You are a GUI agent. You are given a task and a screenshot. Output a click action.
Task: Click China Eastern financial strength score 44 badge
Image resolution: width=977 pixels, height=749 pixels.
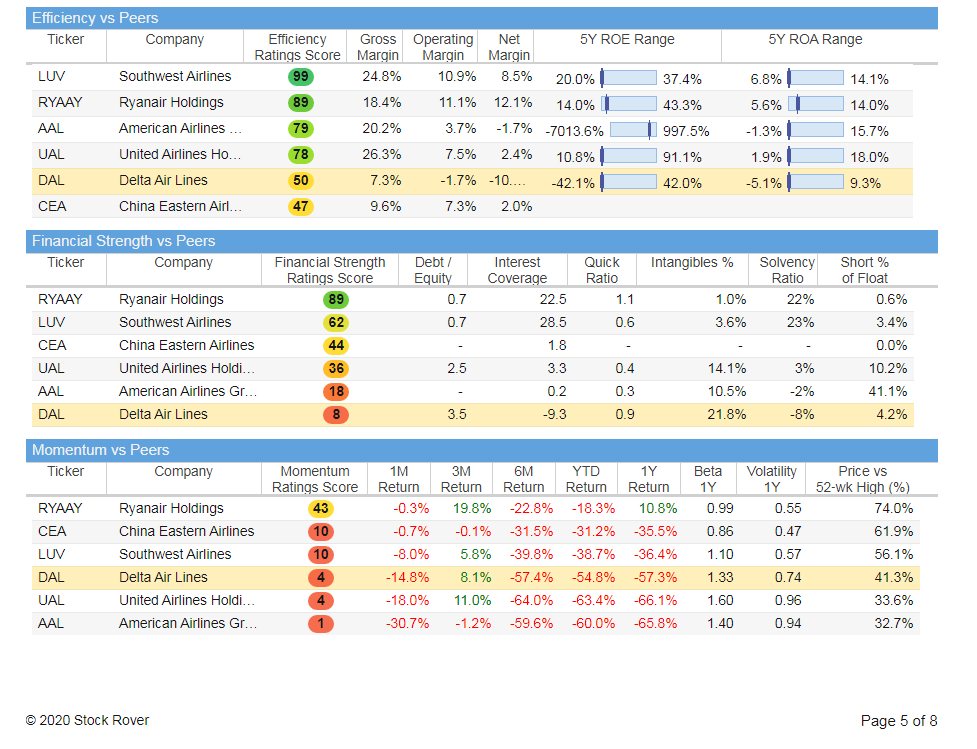(336, 346)
